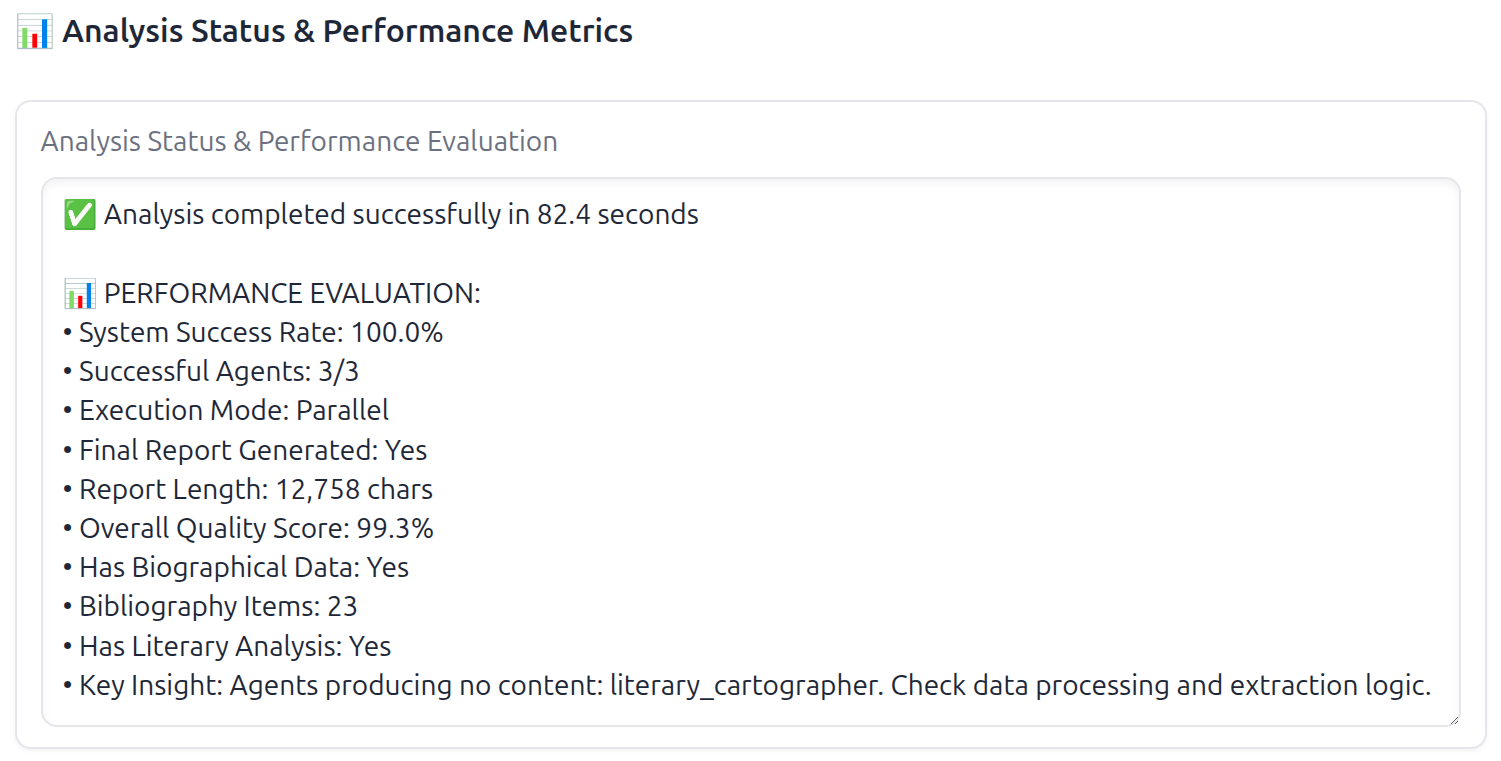Click the textarea resize handle at bottom-right corner
The width and height of the screenshot is (1501, 761).
click(1455, 717)
